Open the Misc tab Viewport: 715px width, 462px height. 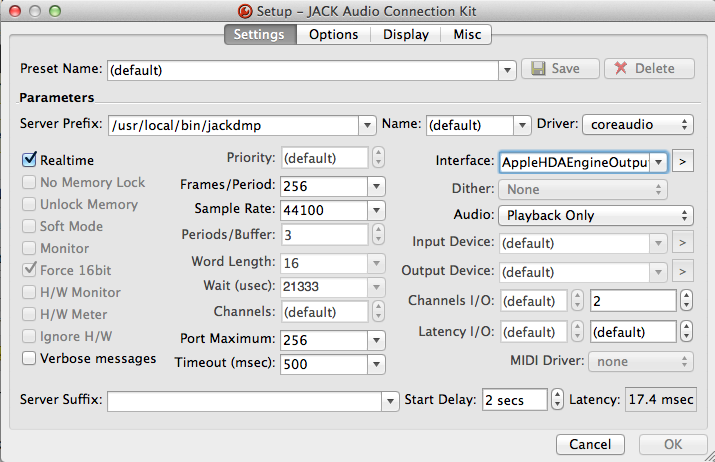click(x=466, y=35)
